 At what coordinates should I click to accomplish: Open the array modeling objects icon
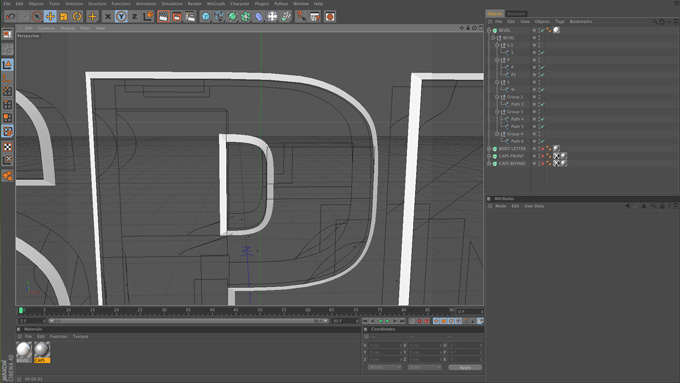point(245,16)
